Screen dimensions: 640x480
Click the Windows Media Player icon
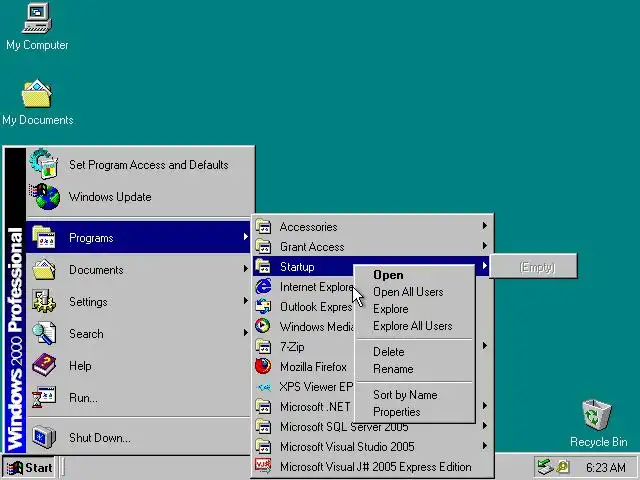click(263, 326)
